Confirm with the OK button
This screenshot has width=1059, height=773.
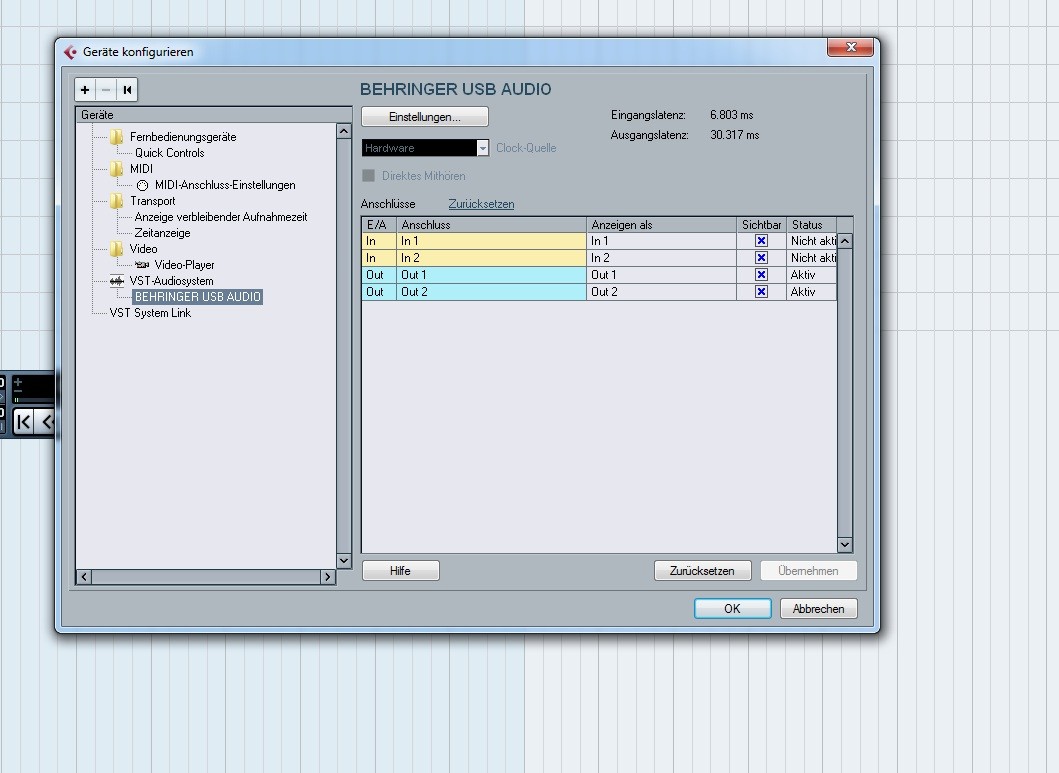[733, 609]
